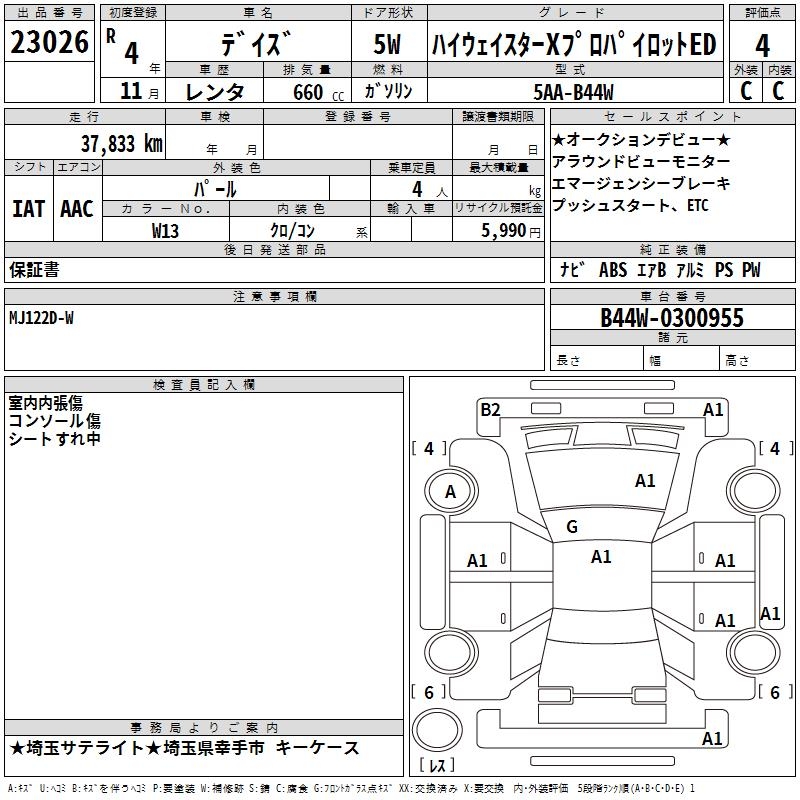Select the overall grade score 4

pos(762,45)
